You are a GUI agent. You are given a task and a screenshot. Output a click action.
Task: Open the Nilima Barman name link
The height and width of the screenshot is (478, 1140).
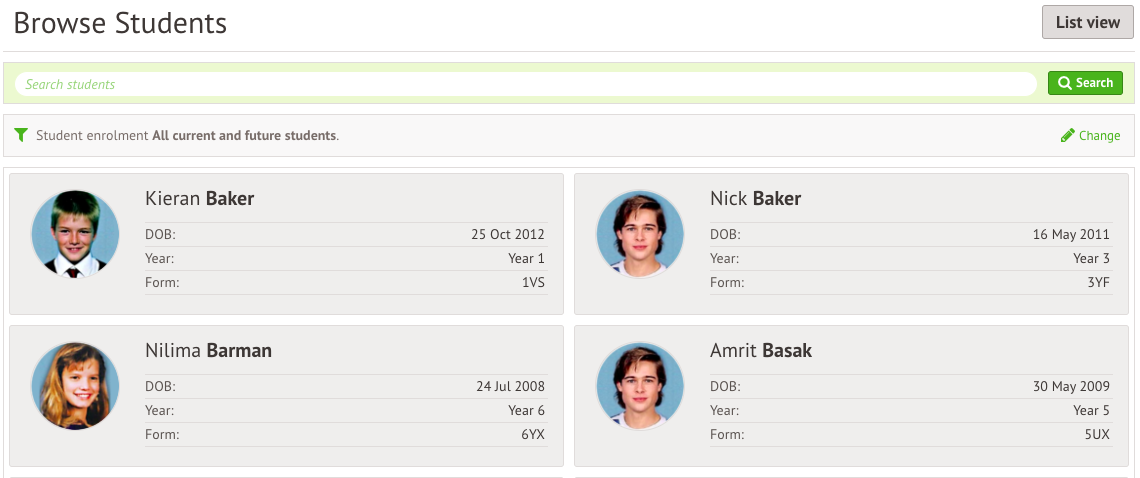208,351
